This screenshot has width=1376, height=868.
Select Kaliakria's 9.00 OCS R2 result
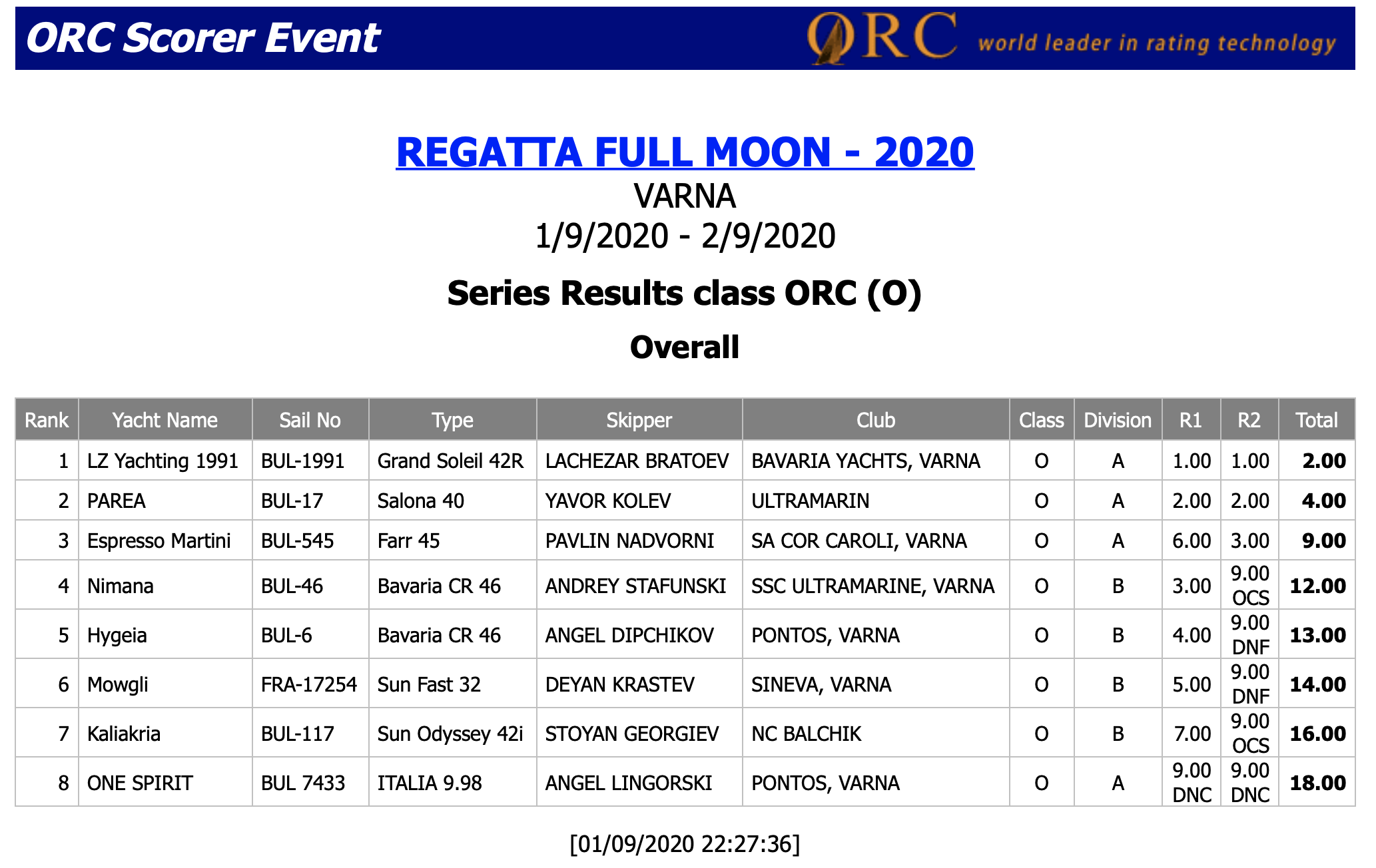[1250, 733]
